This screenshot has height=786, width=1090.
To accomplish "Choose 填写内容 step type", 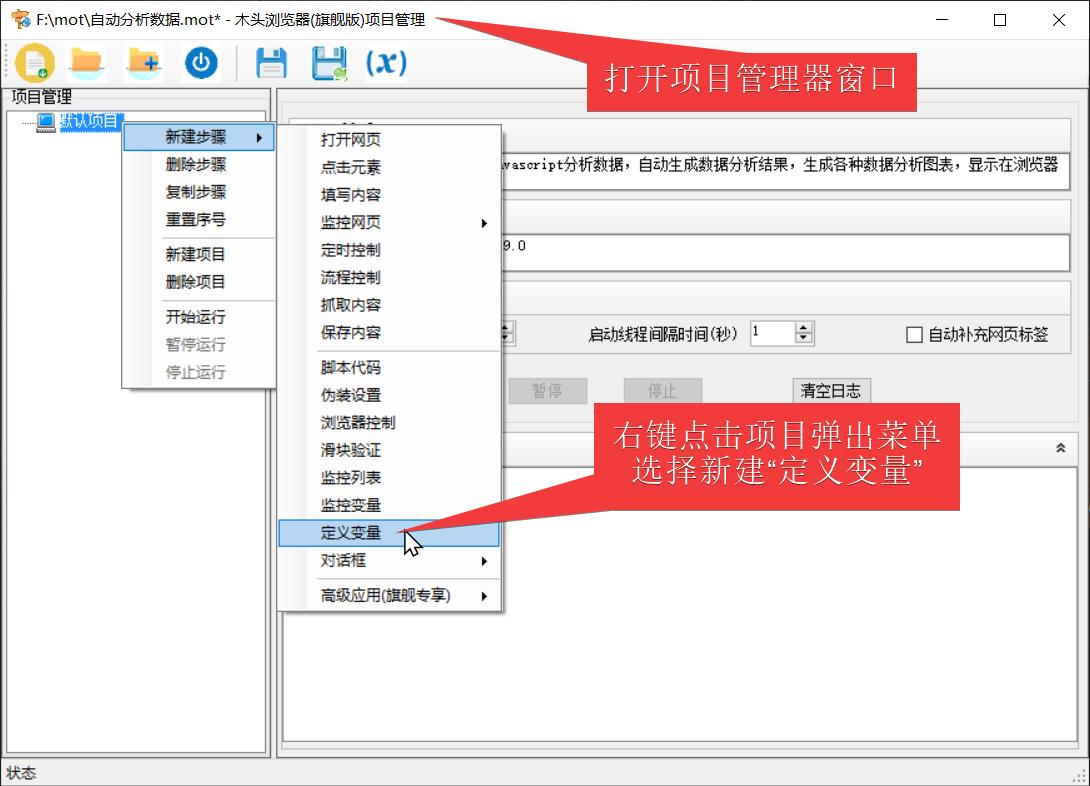I will coord(389,195).
